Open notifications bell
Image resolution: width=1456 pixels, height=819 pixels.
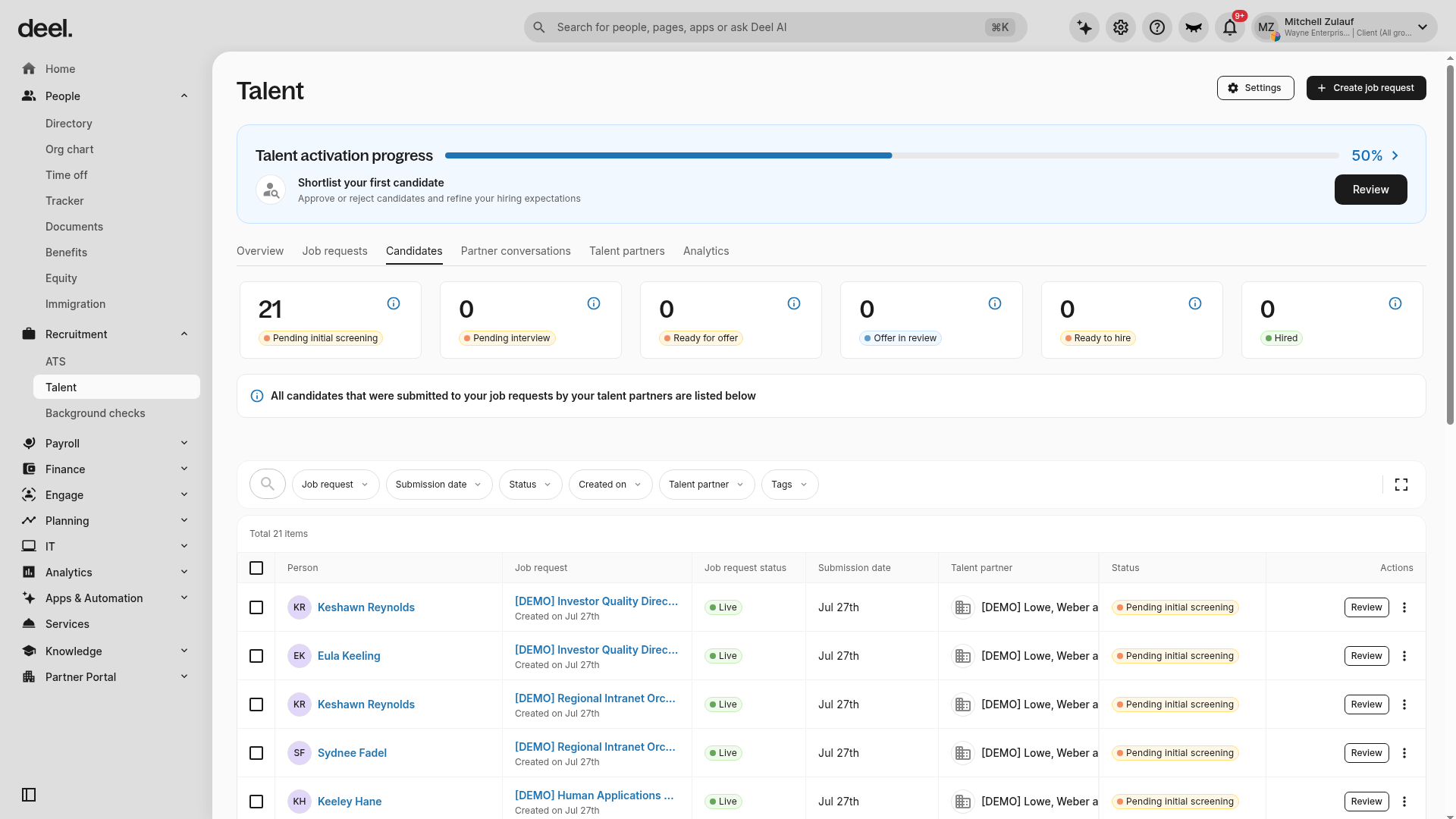pyautogui.click(x=1230, y=27)
